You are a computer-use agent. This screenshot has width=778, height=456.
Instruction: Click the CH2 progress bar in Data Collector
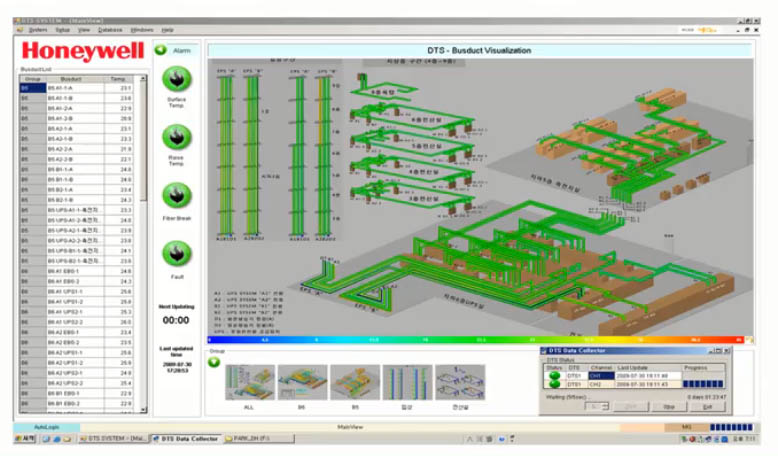pyautogui.click(x=703, y=384)
